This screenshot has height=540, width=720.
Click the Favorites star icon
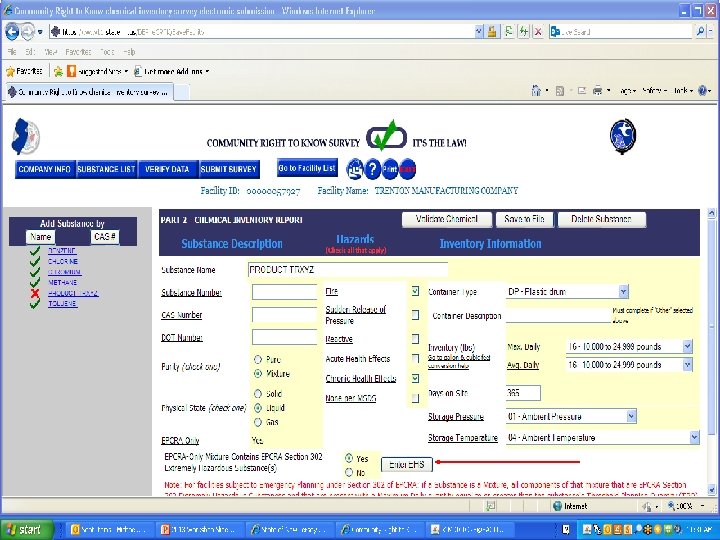pos(10,72)
